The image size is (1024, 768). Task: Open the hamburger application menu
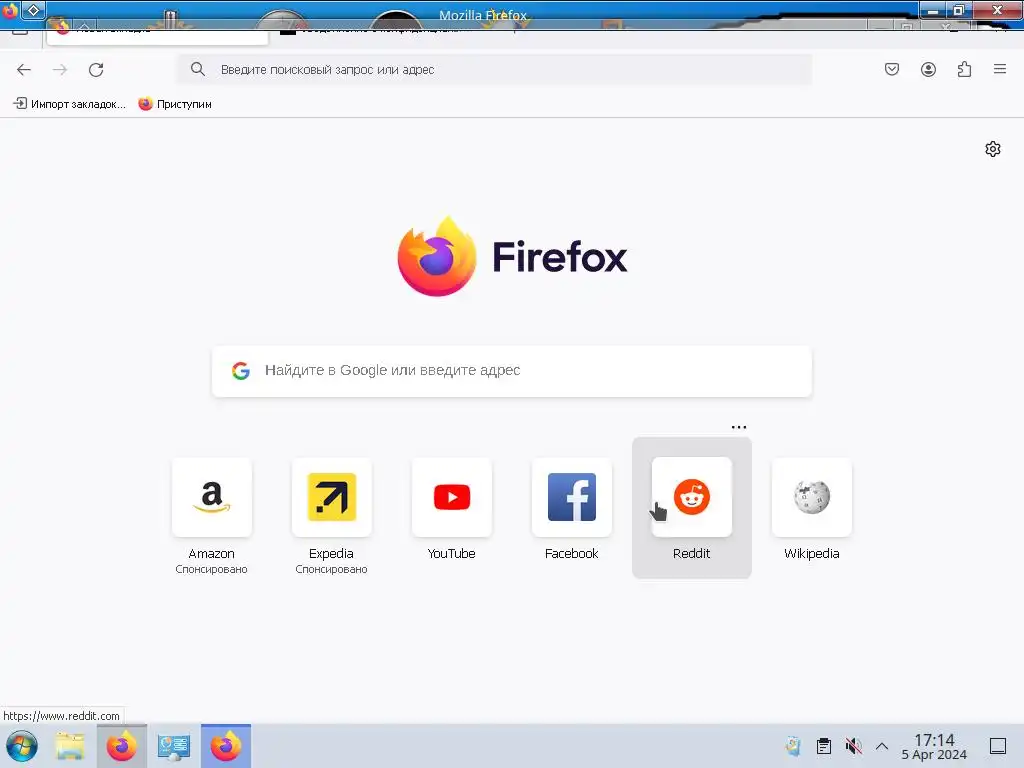[1000, 69]
